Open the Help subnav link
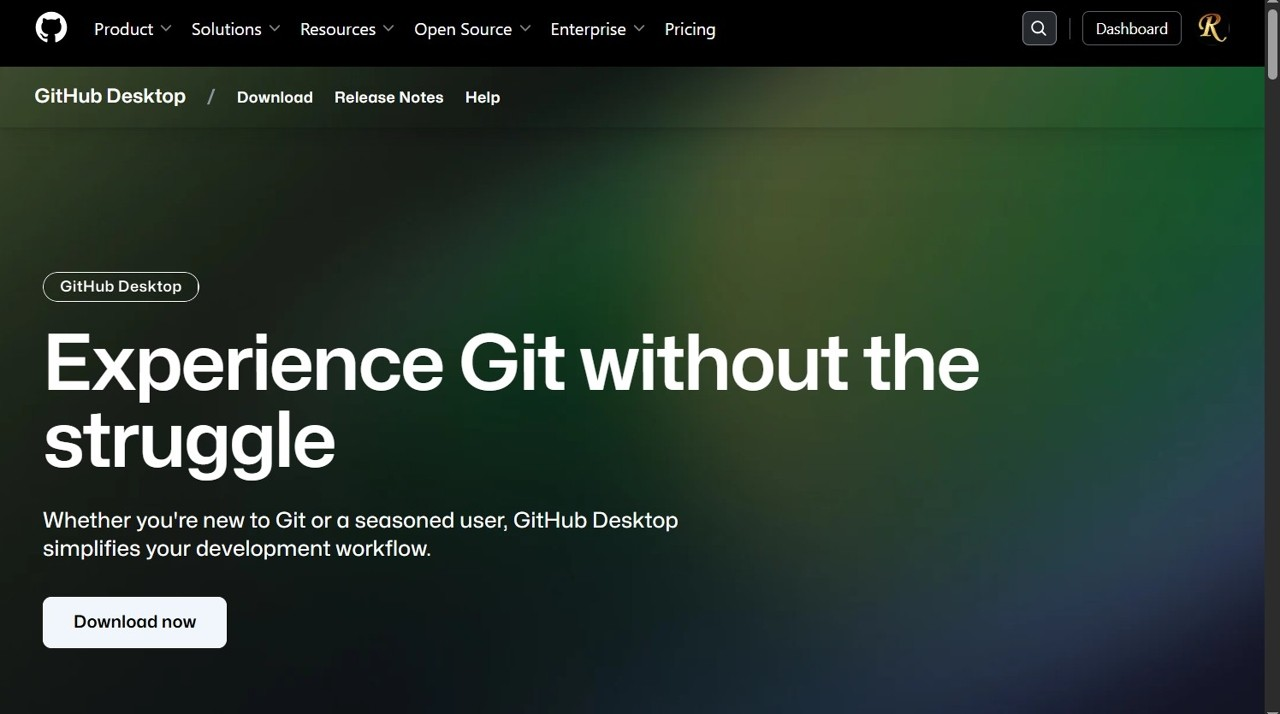 (482, 97)
